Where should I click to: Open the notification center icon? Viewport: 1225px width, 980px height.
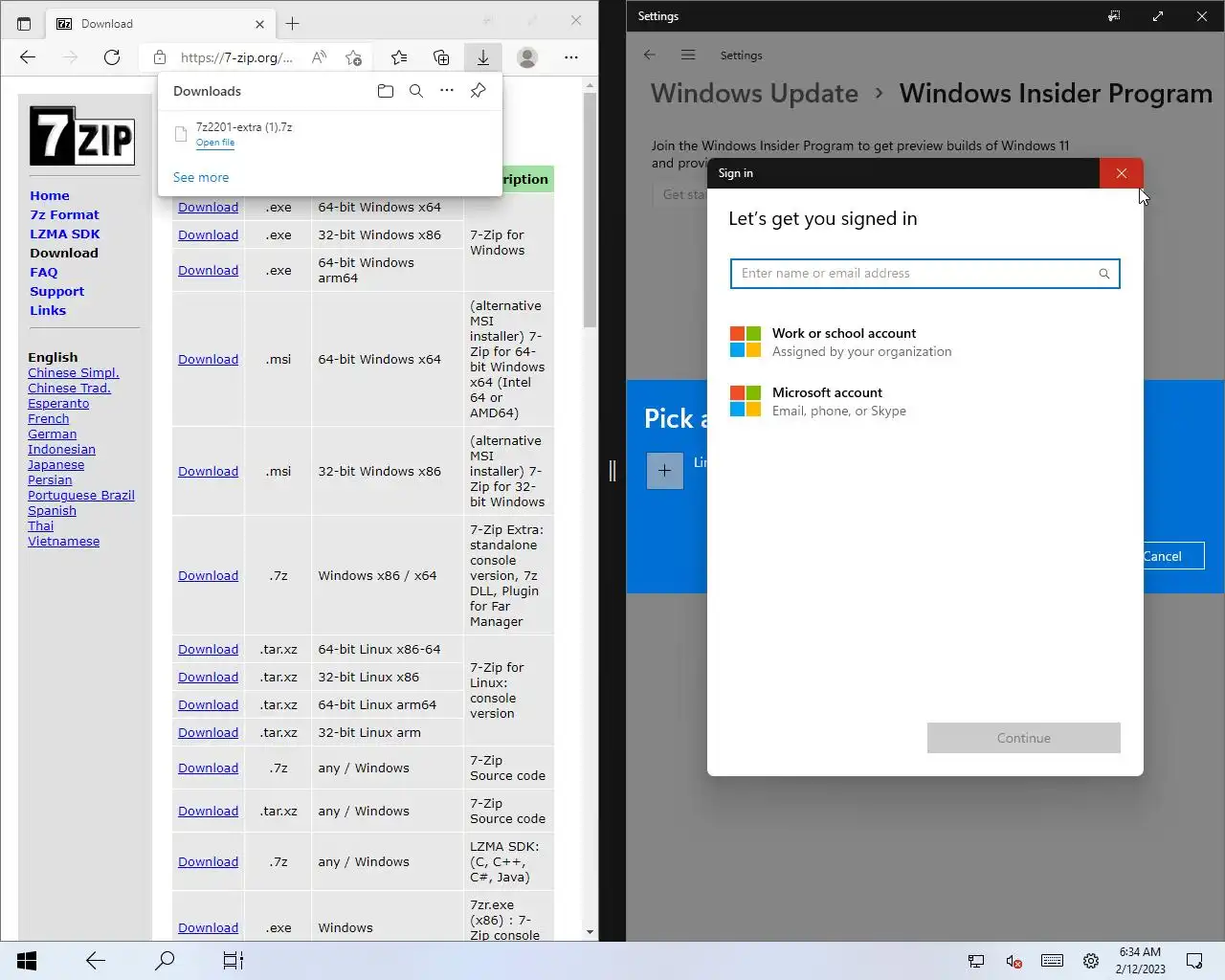1194,961
